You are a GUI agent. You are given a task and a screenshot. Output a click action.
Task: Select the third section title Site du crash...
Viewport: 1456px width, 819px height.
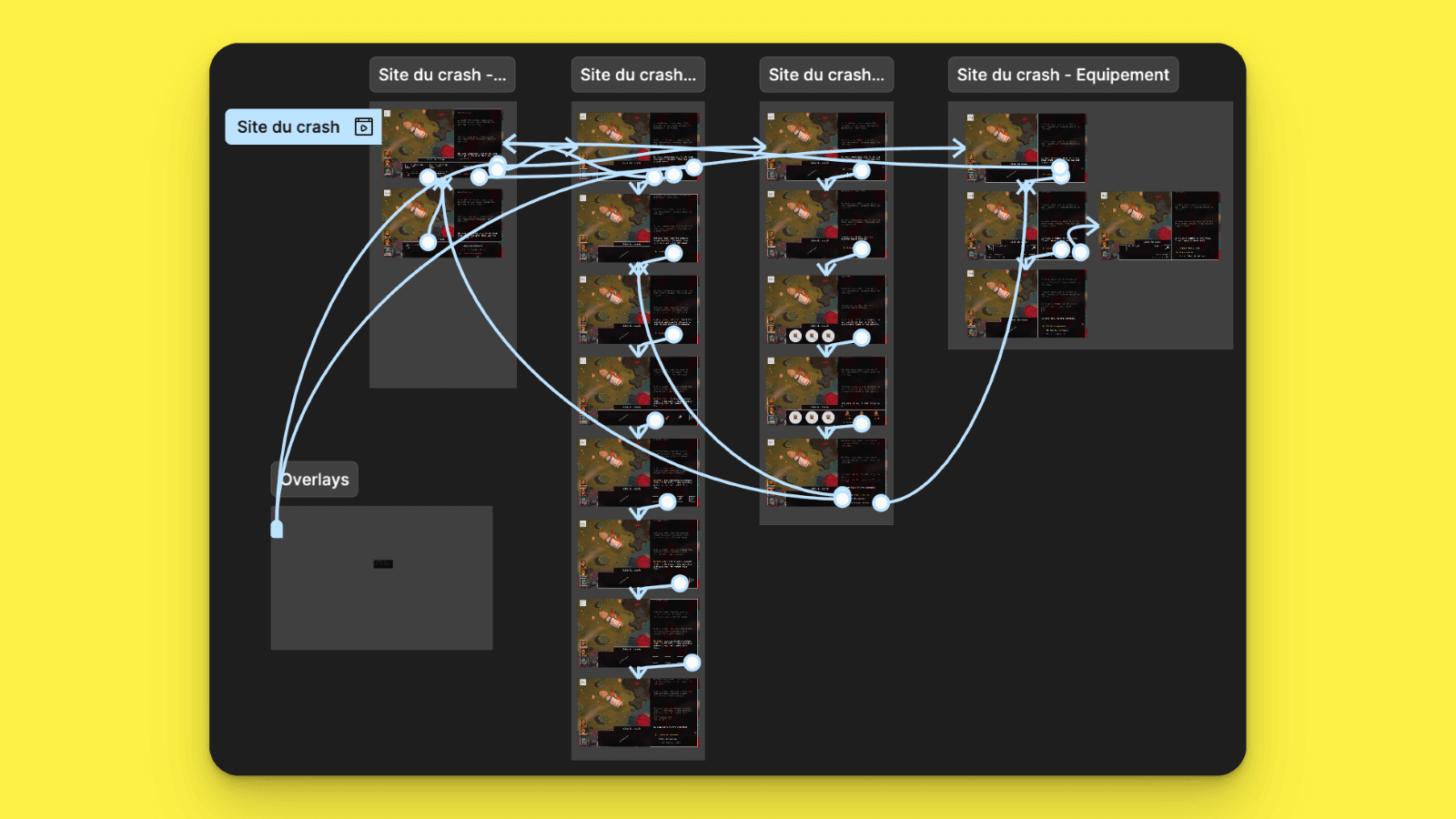[x=826, y=75]
